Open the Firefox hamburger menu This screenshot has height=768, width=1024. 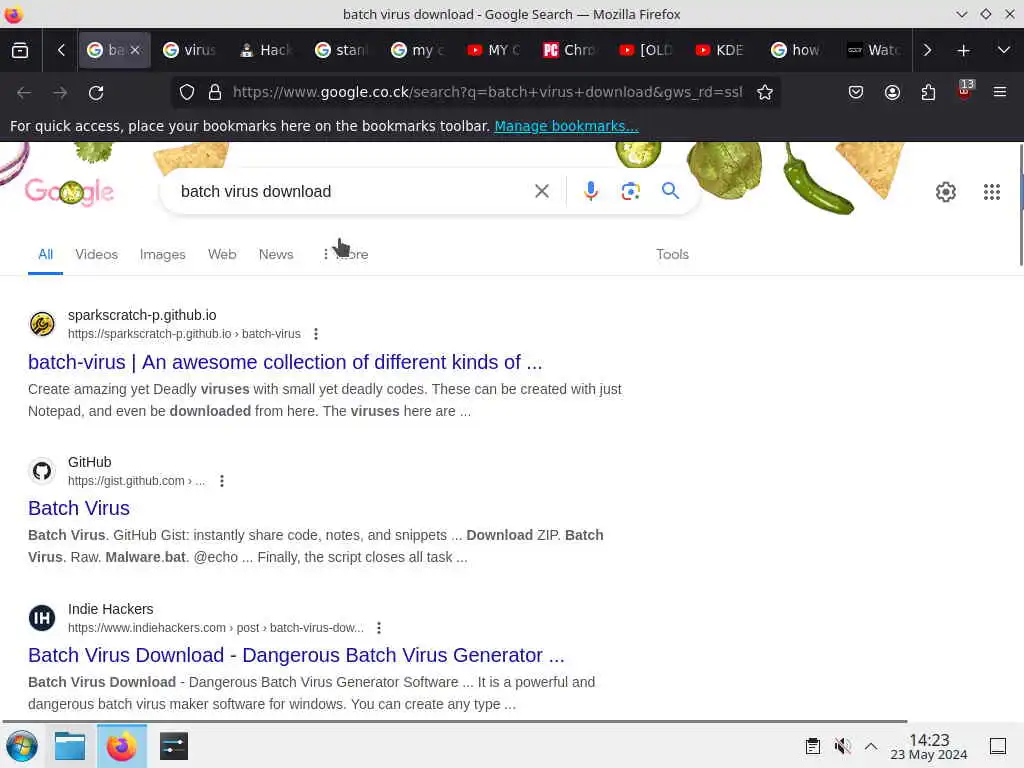click(1000, 92)
